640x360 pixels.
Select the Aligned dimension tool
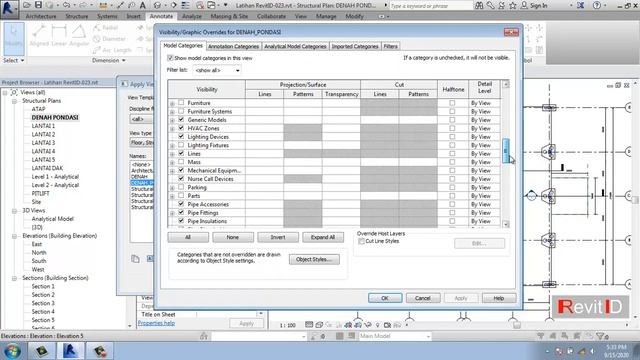click(x=39, y=35)
